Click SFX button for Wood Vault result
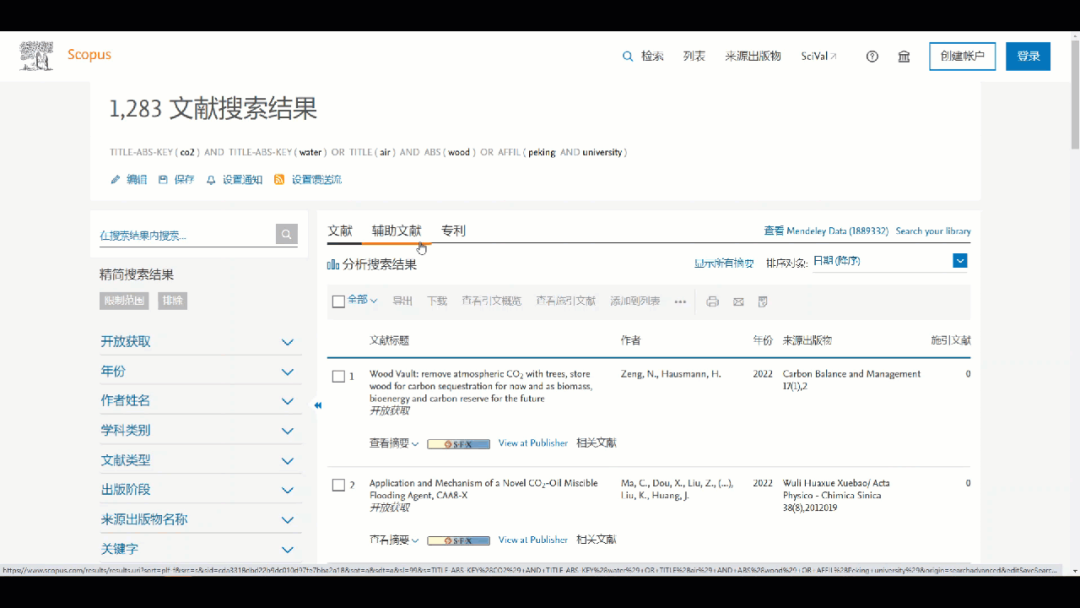Image resolution: width=1080 pixels, height=608 pixels. click(x=458, y=444)
